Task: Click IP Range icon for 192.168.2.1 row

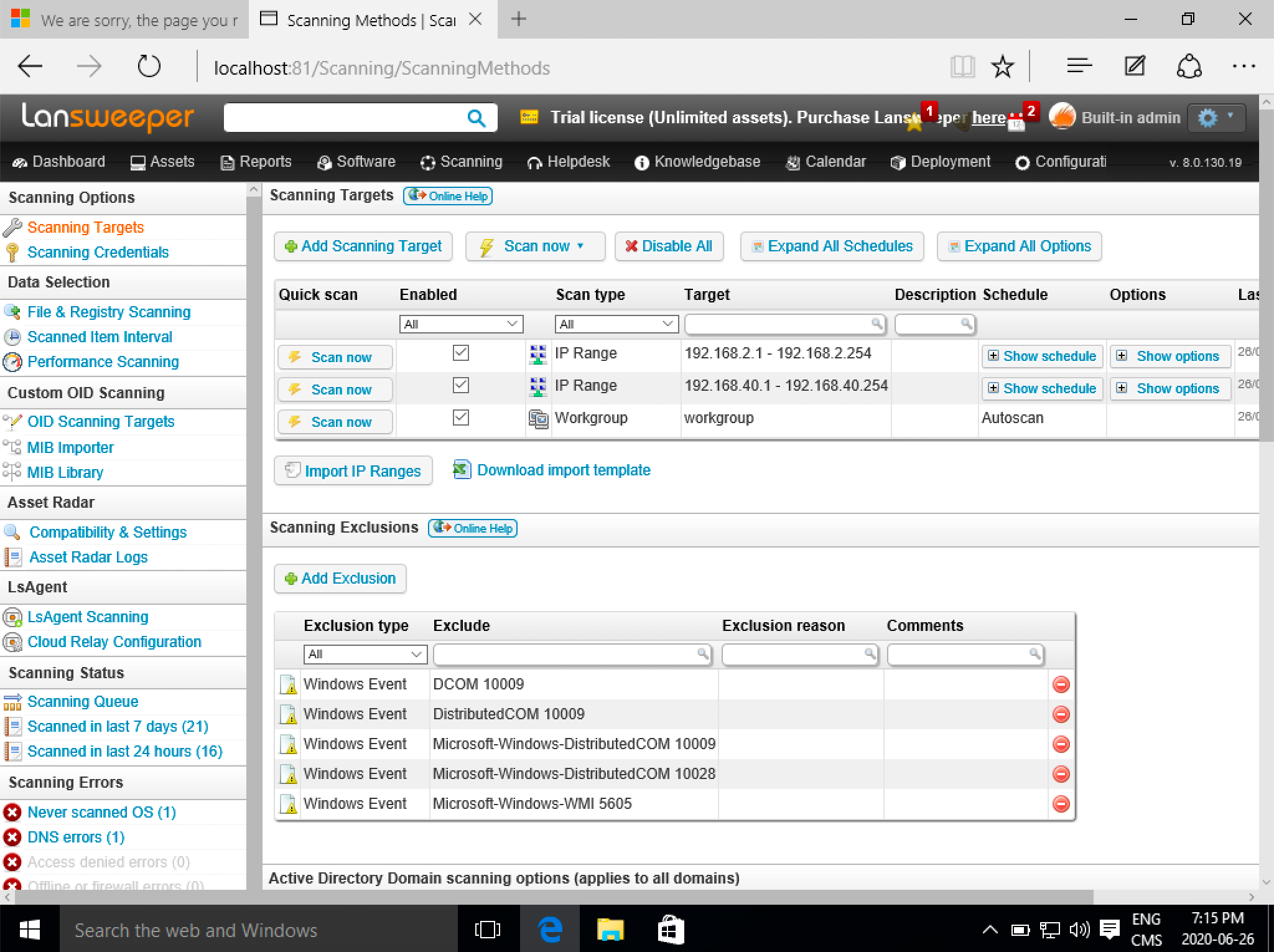Action: point(537,354)
